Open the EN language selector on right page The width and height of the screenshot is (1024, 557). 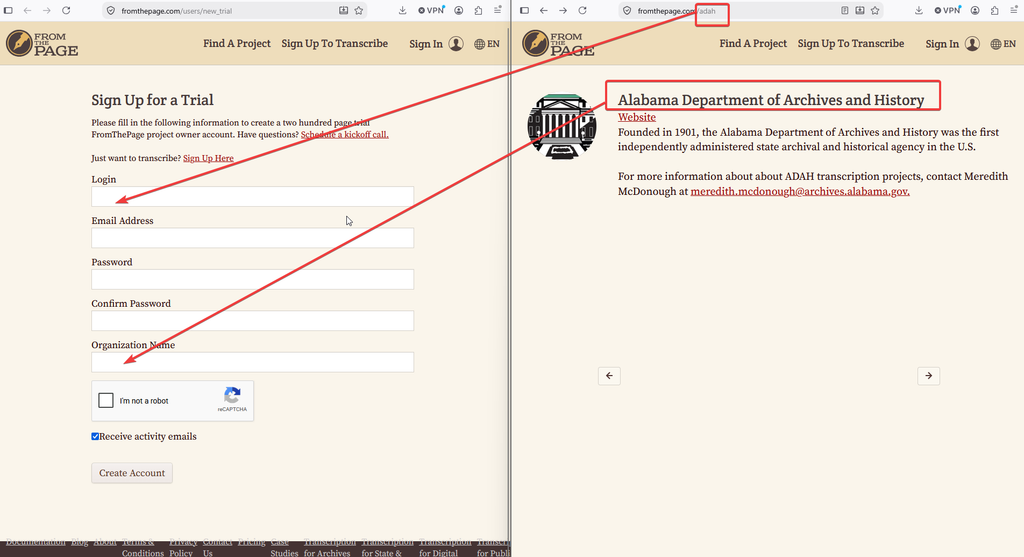tap(1003, 44)
